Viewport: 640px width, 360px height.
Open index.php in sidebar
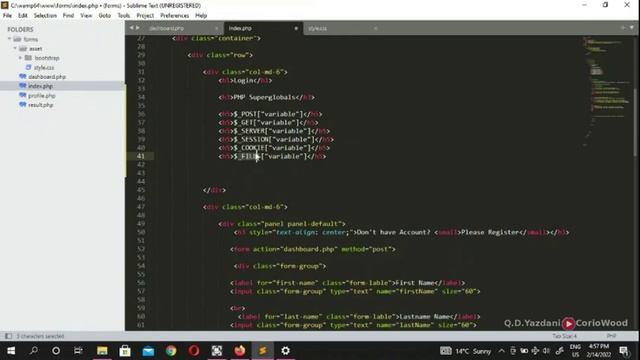pos(40,86)
